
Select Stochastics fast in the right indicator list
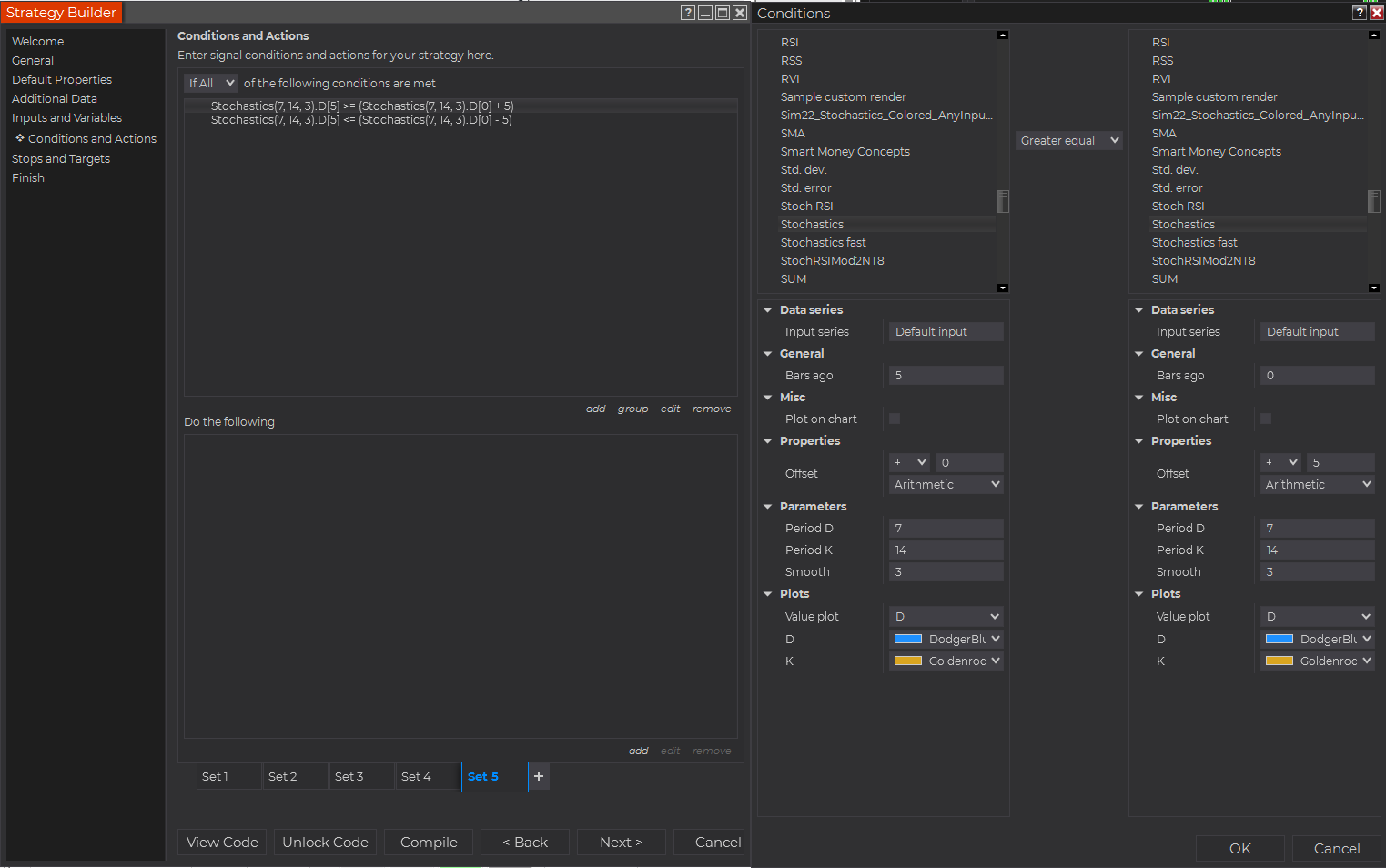1195,243
